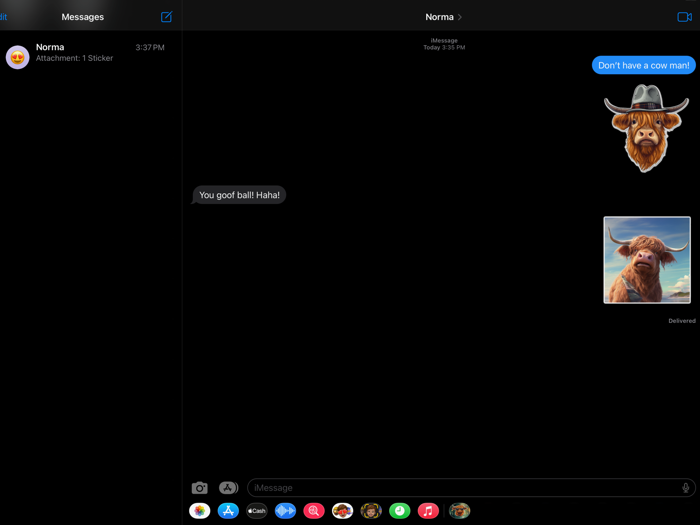Tap the dictation microphone icon
Image resolution: width=700 pixels, height=525 pixels.
[x=685, y=488]
